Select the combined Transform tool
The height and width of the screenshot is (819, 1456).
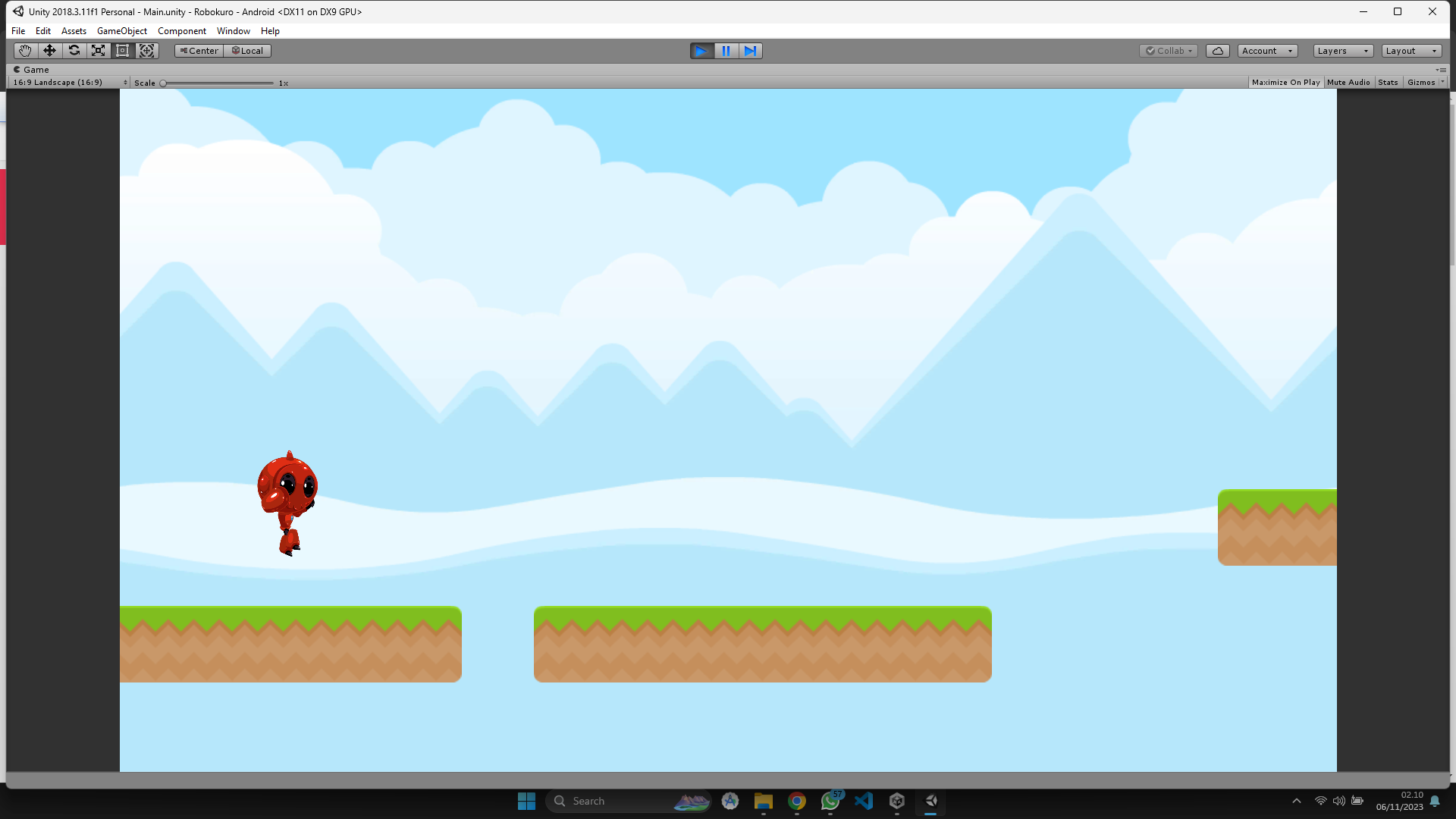click(x=147, y=51)
